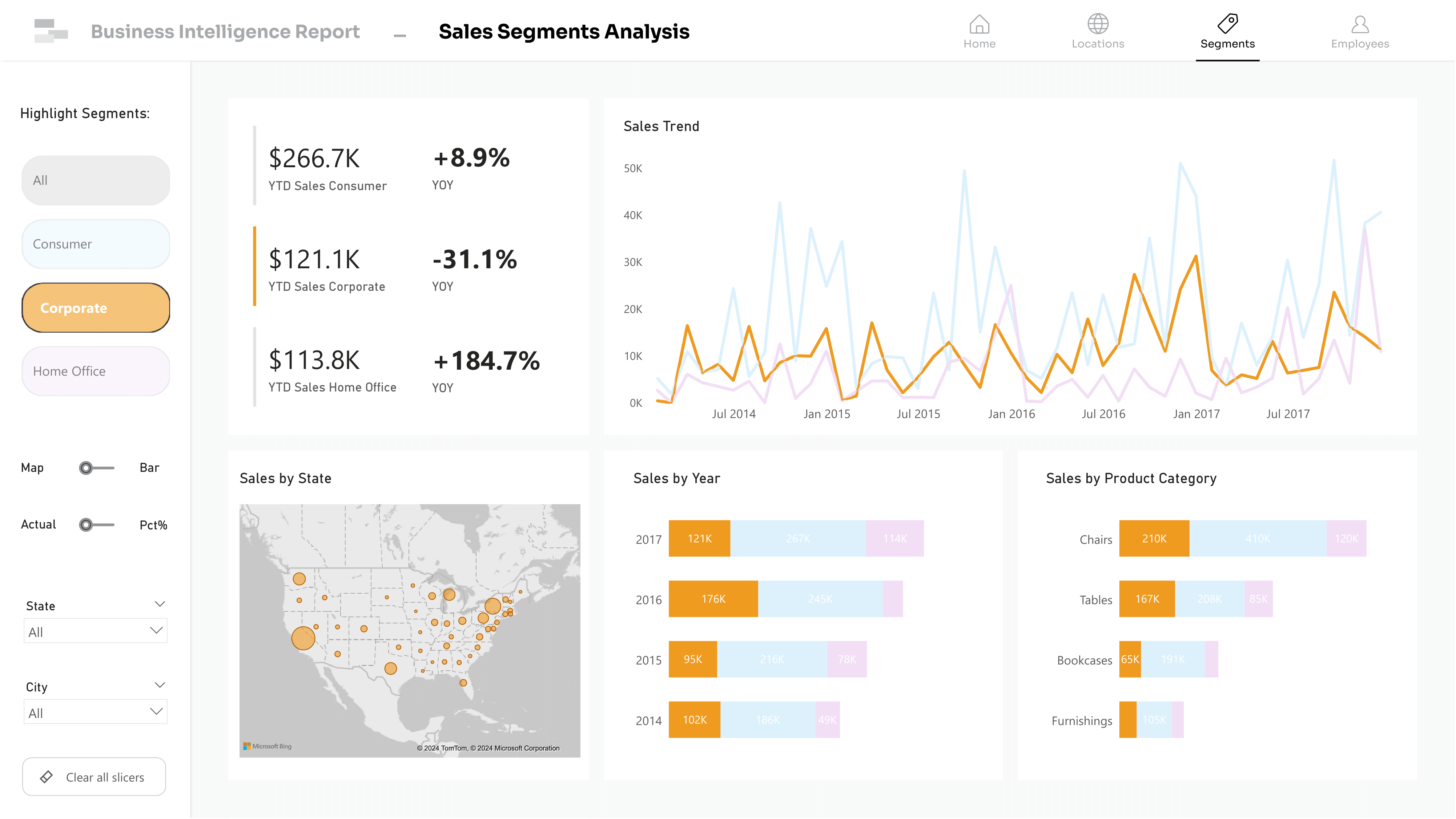The image size is (1456, 819).
Task: Click the eraser icon on Clear all slicers
Action: point(47,776)
